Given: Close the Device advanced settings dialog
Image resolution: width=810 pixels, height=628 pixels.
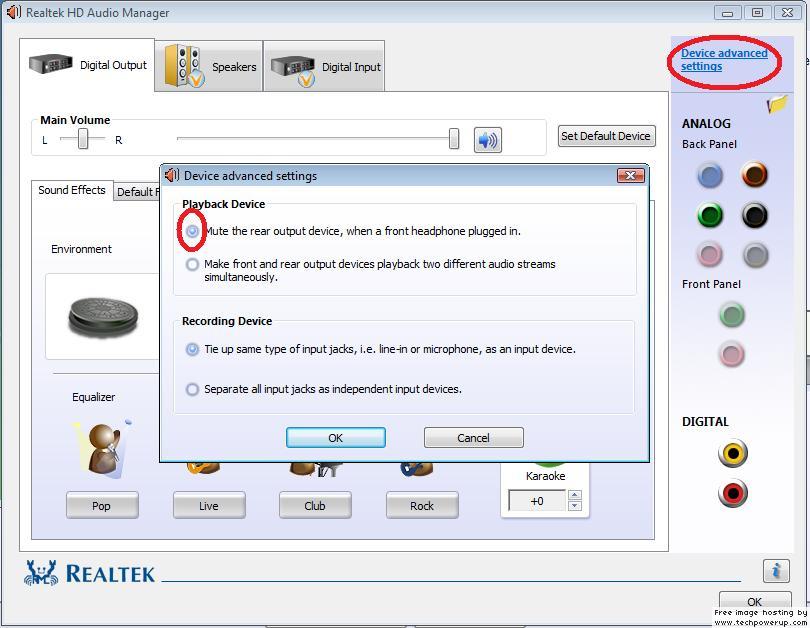Looking at the screenshot, I should [x=631, y=176].
